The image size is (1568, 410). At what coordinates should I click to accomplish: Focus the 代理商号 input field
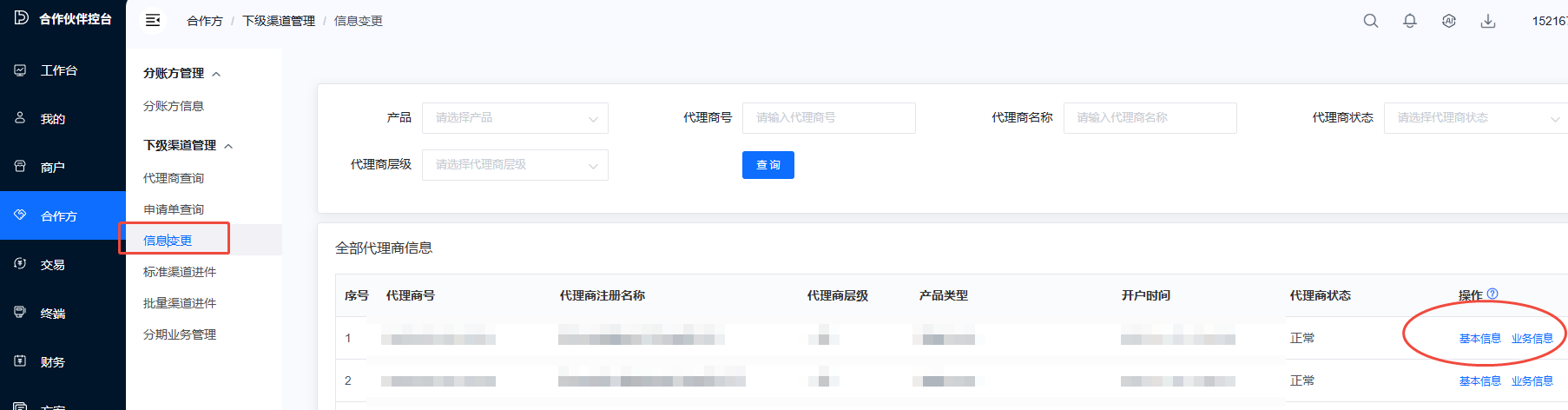pos(828,118)
